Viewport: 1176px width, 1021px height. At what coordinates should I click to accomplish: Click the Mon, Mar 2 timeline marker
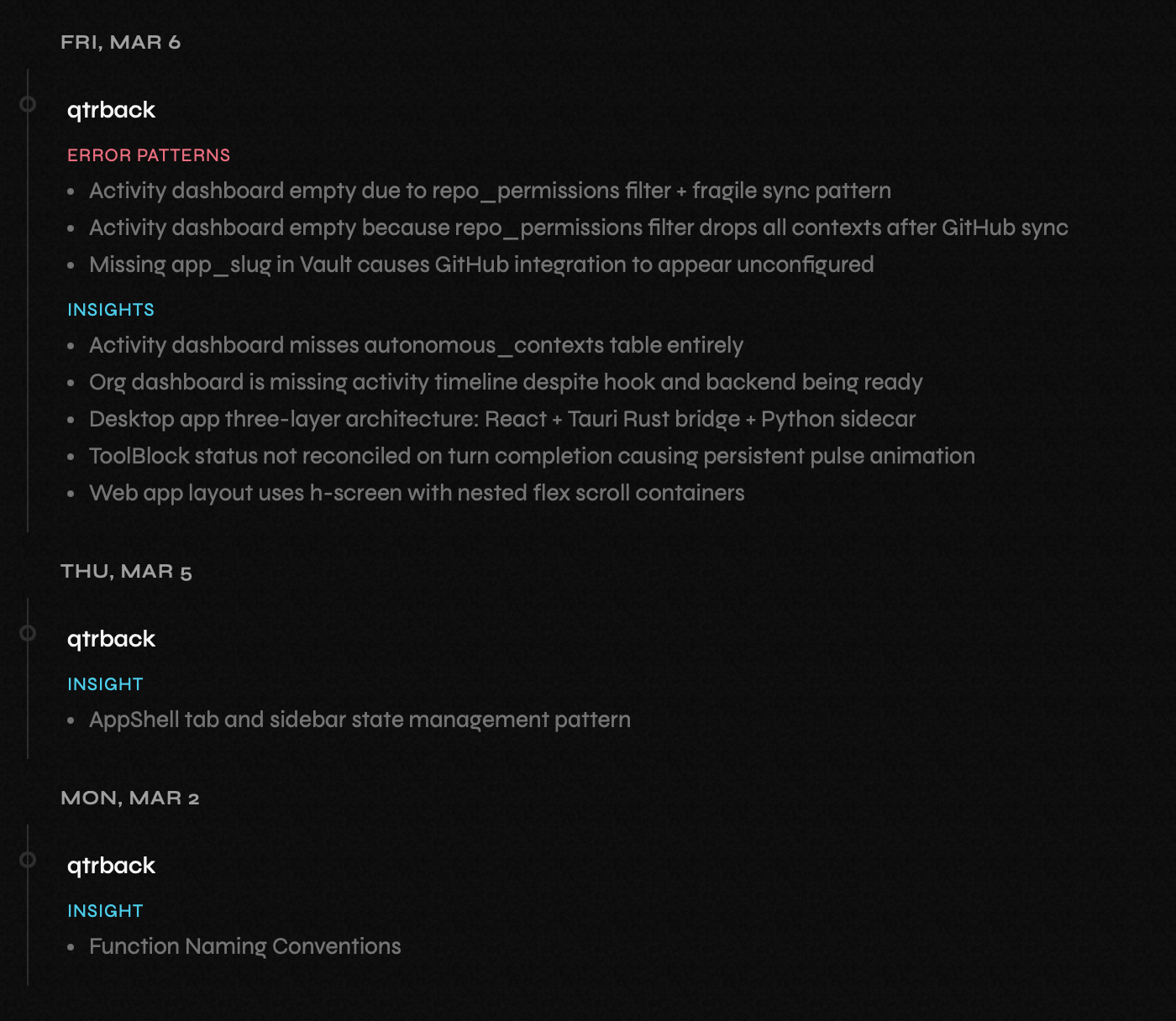[x=28, y=860]
